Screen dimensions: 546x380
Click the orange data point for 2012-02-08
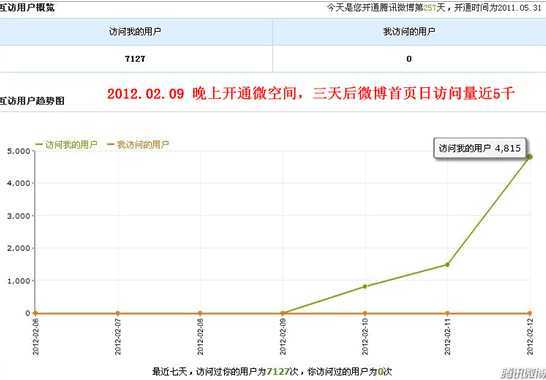pyautogui.click(x=200, y=313)
